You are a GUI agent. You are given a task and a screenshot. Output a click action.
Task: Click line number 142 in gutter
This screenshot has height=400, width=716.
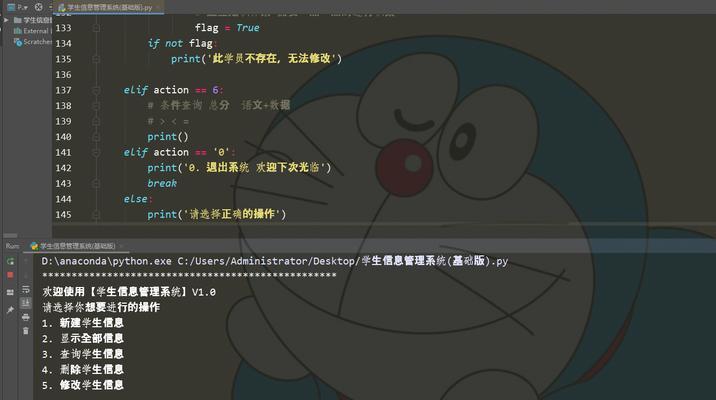pos(63,168)
